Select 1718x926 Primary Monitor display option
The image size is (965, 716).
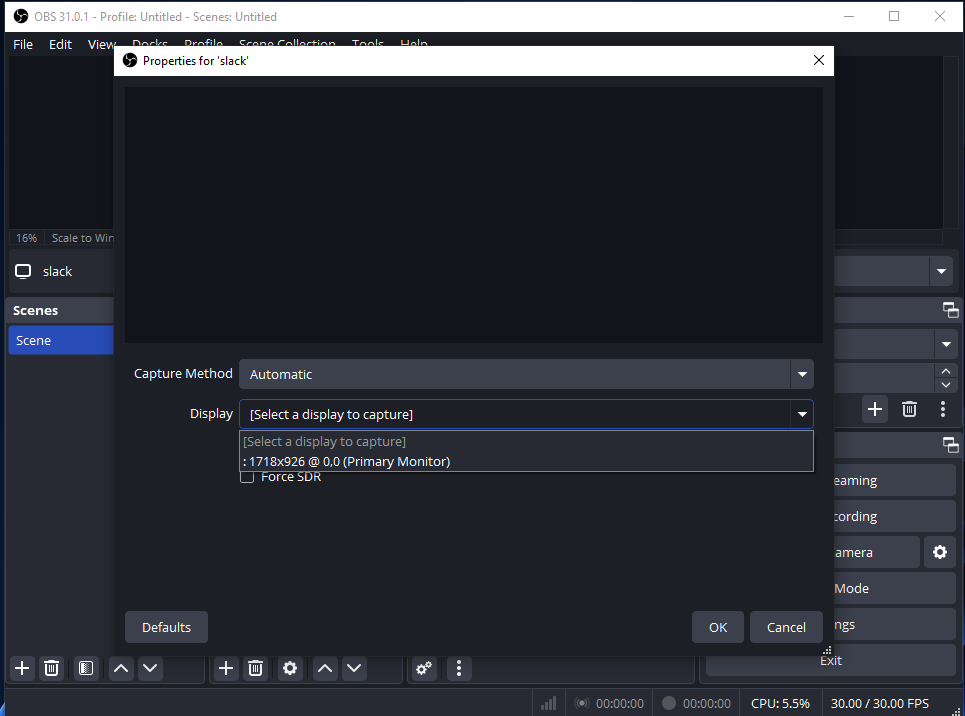click(526, 461)
